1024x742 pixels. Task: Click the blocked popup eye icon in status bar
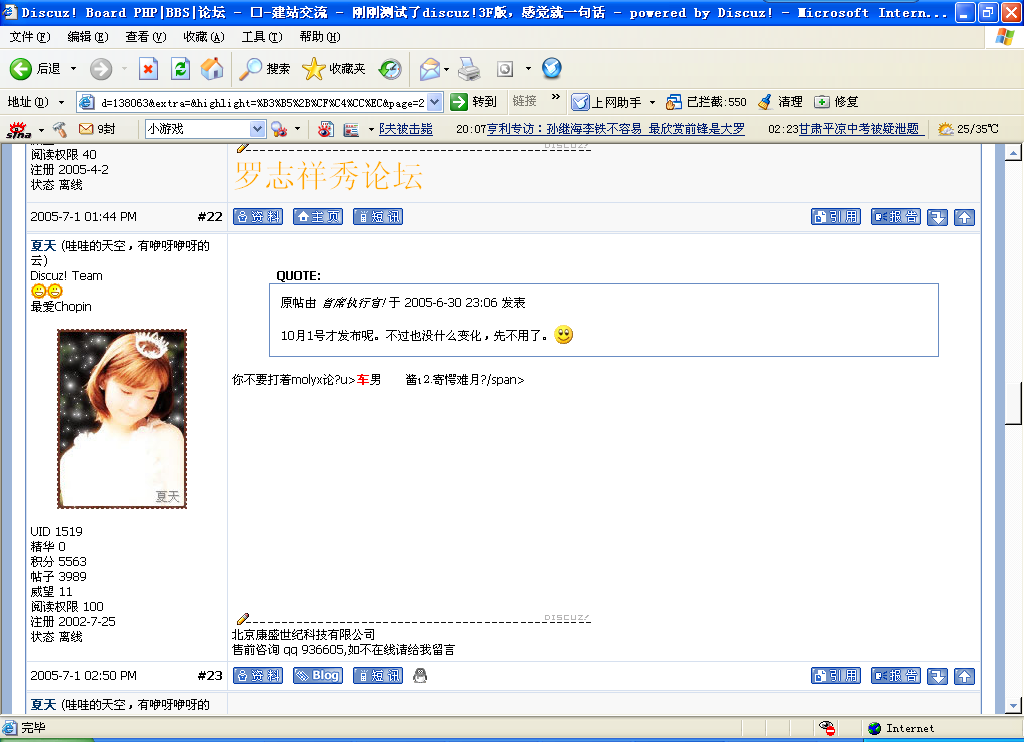(827, 728)
